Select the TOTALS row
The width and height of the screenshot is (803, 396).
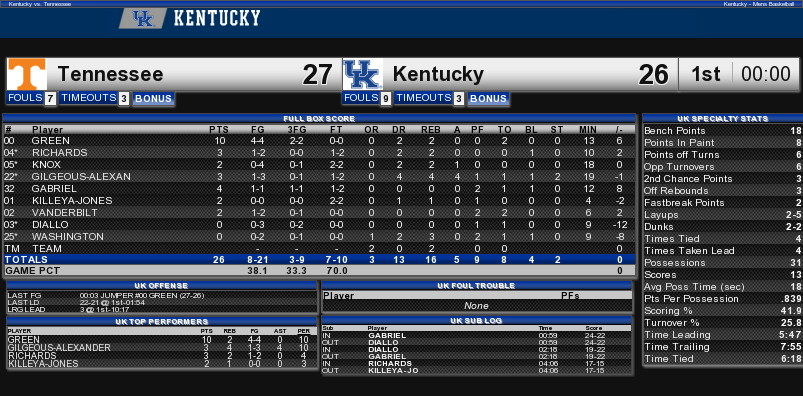319,260
